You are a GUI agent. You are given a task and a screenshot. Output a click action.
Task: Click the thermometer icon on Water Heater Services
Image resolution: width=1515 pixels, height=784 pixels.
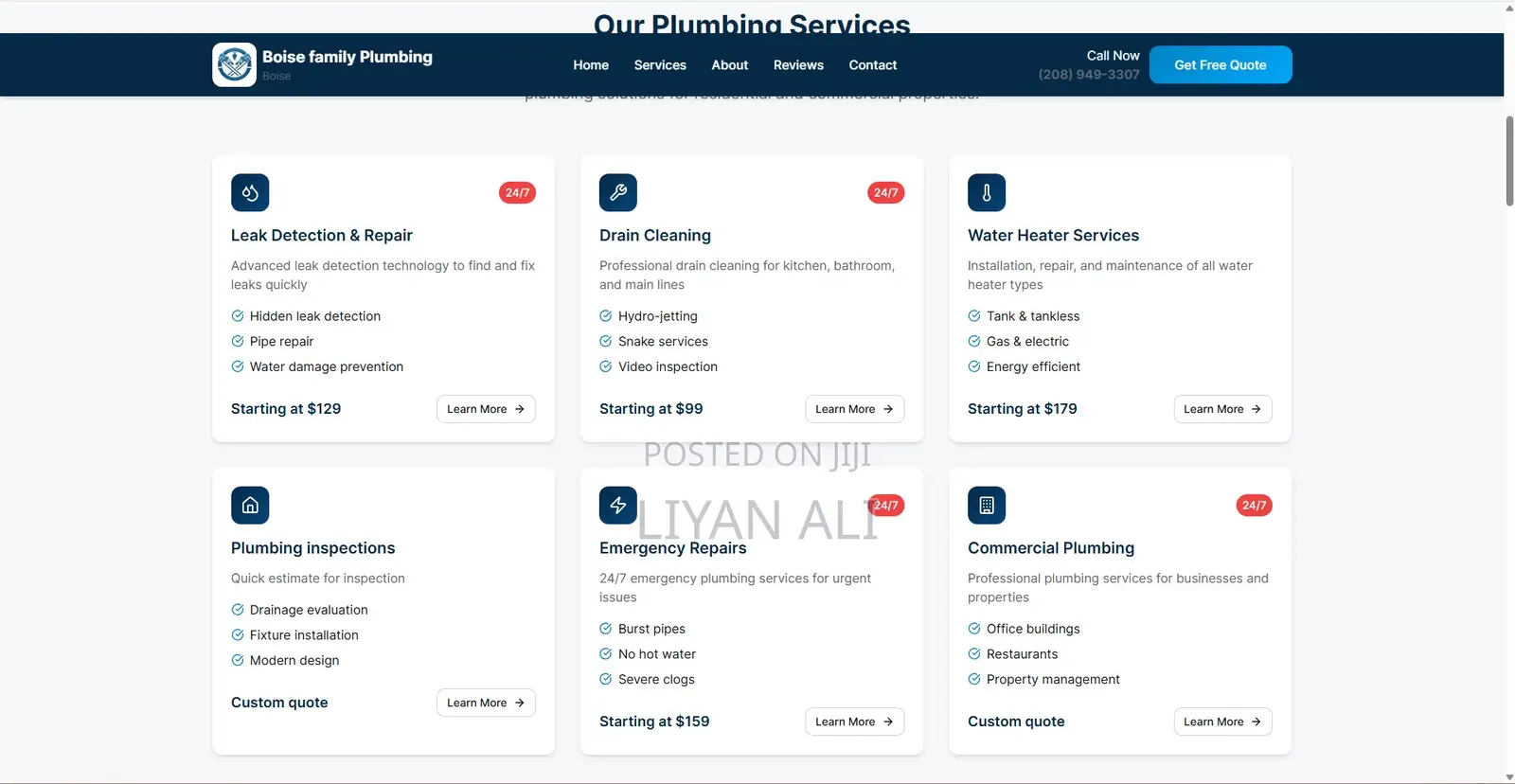987,192
